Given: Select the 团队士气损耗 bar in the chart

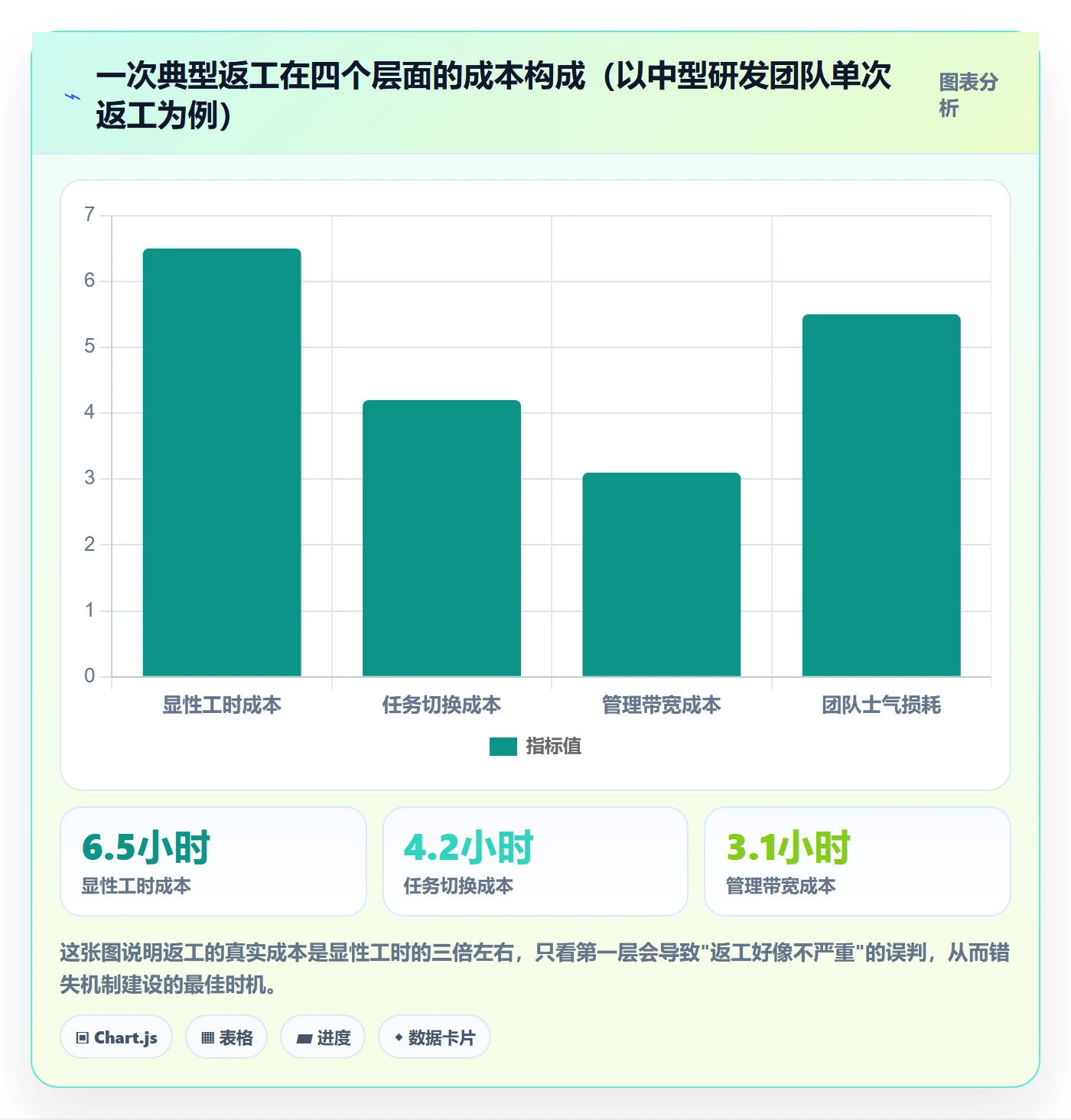Looking at the screenshot, I should 881,495.
